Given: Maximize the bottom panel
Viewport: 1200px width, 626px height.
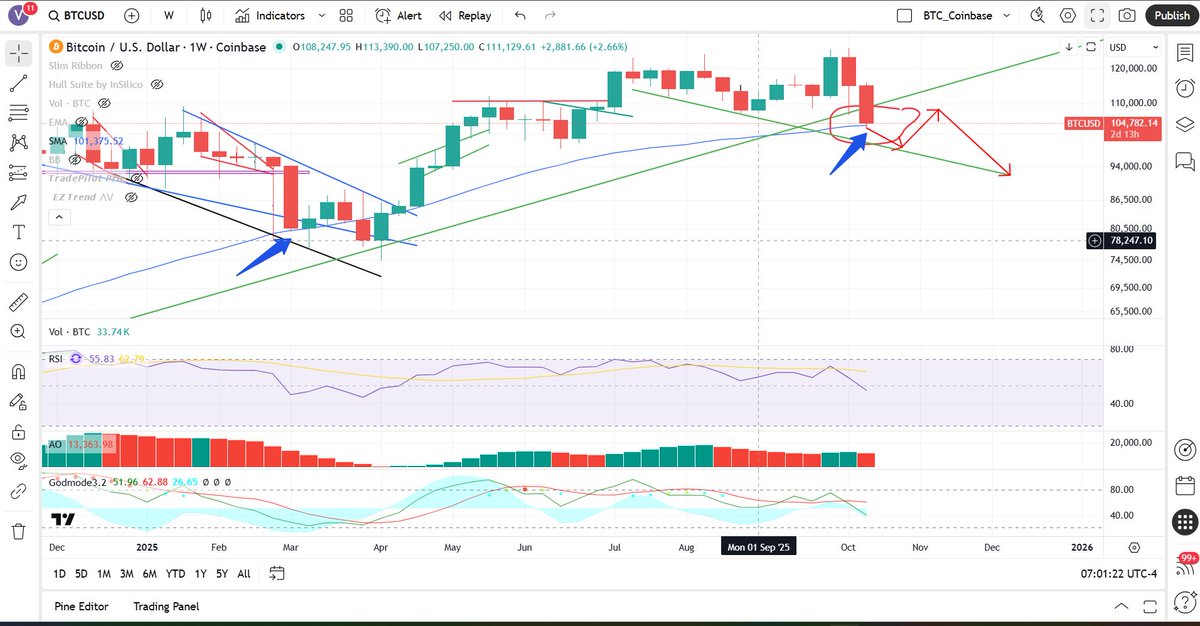Looking at the screenshot, I should coord(1148,606).
